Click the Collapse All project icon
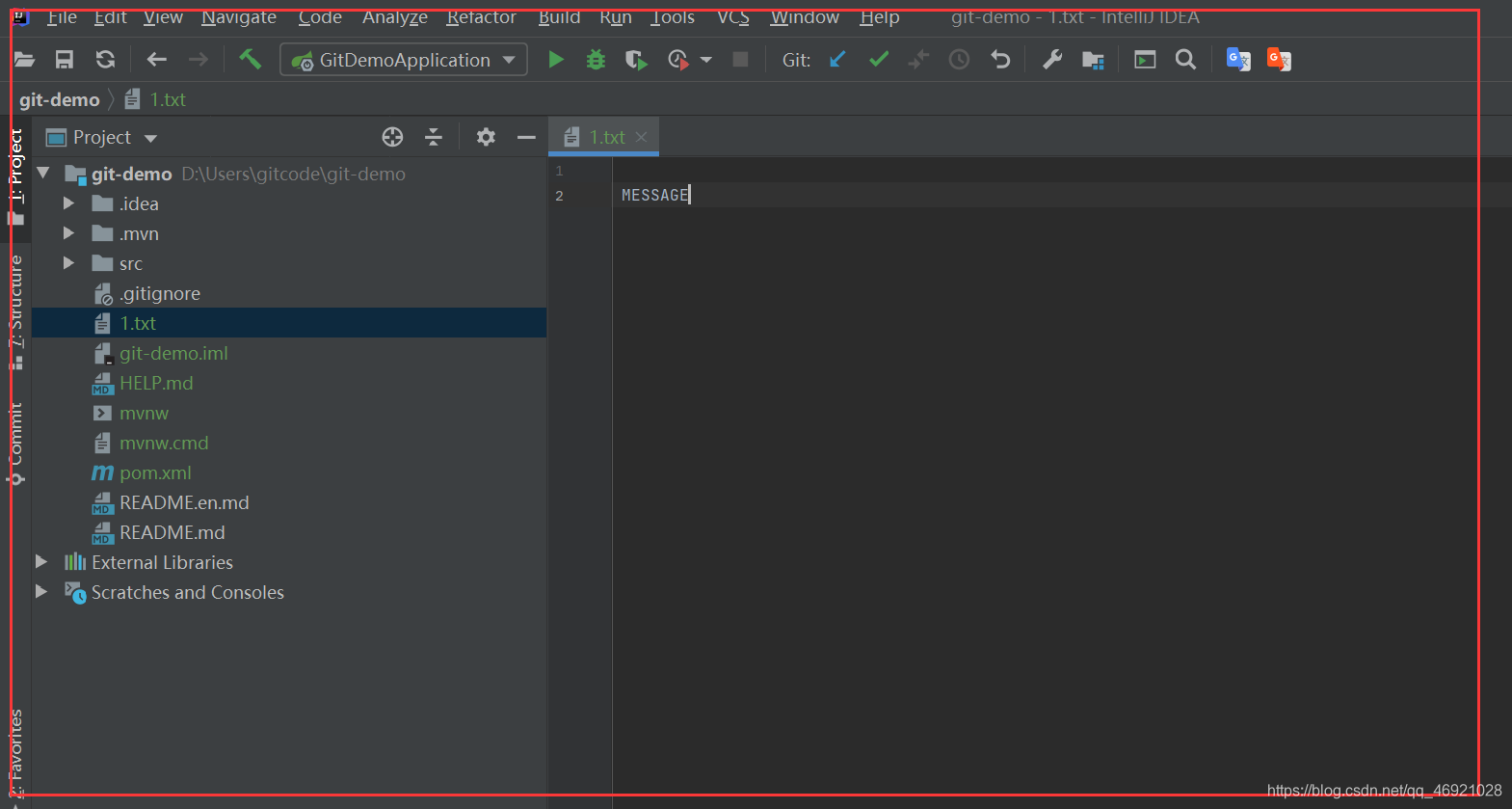The height and width of the screenshot is (809, 1512). click(x=434, y=137)
